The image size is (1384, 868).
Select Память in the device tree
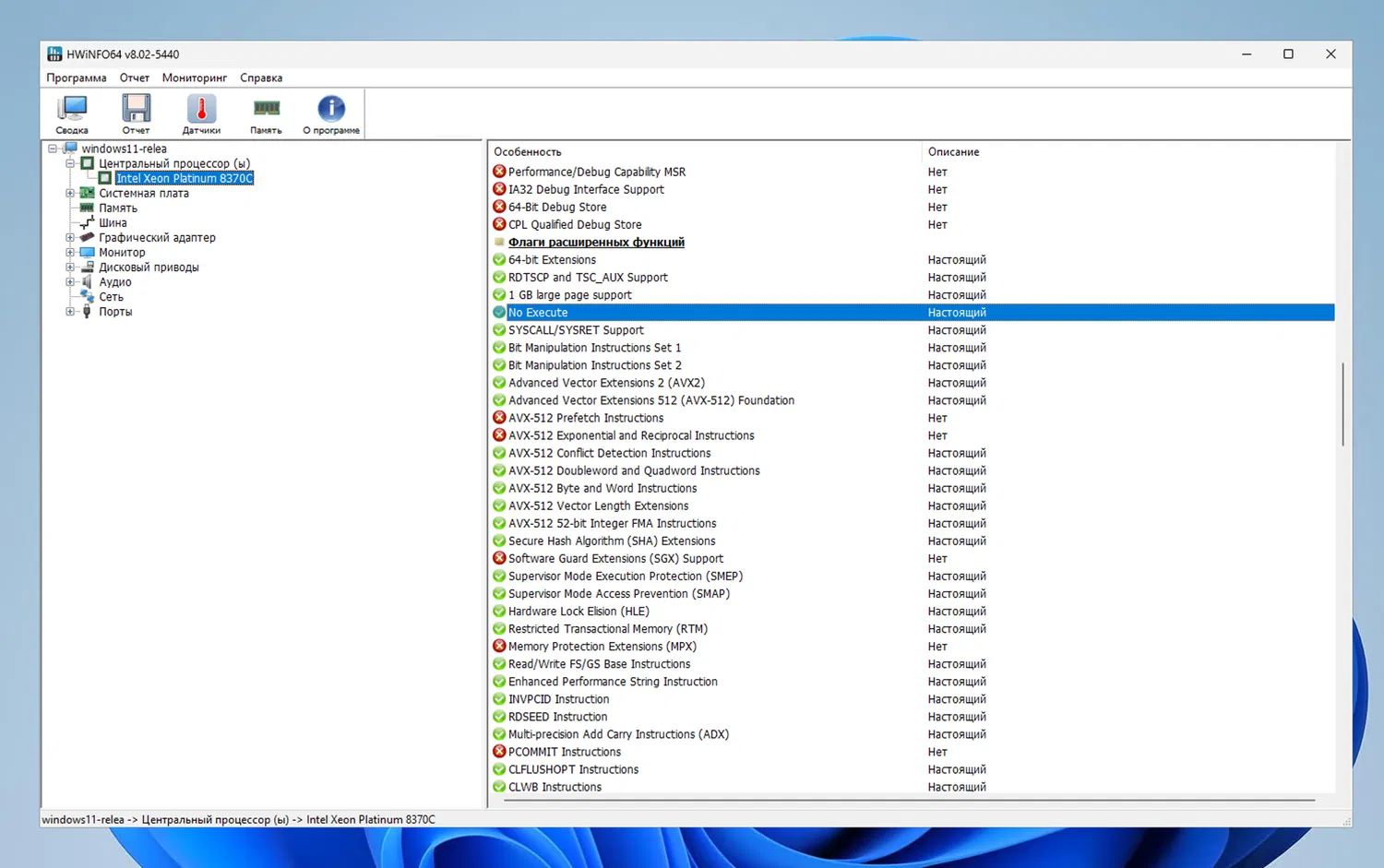[x=118, y=208]
